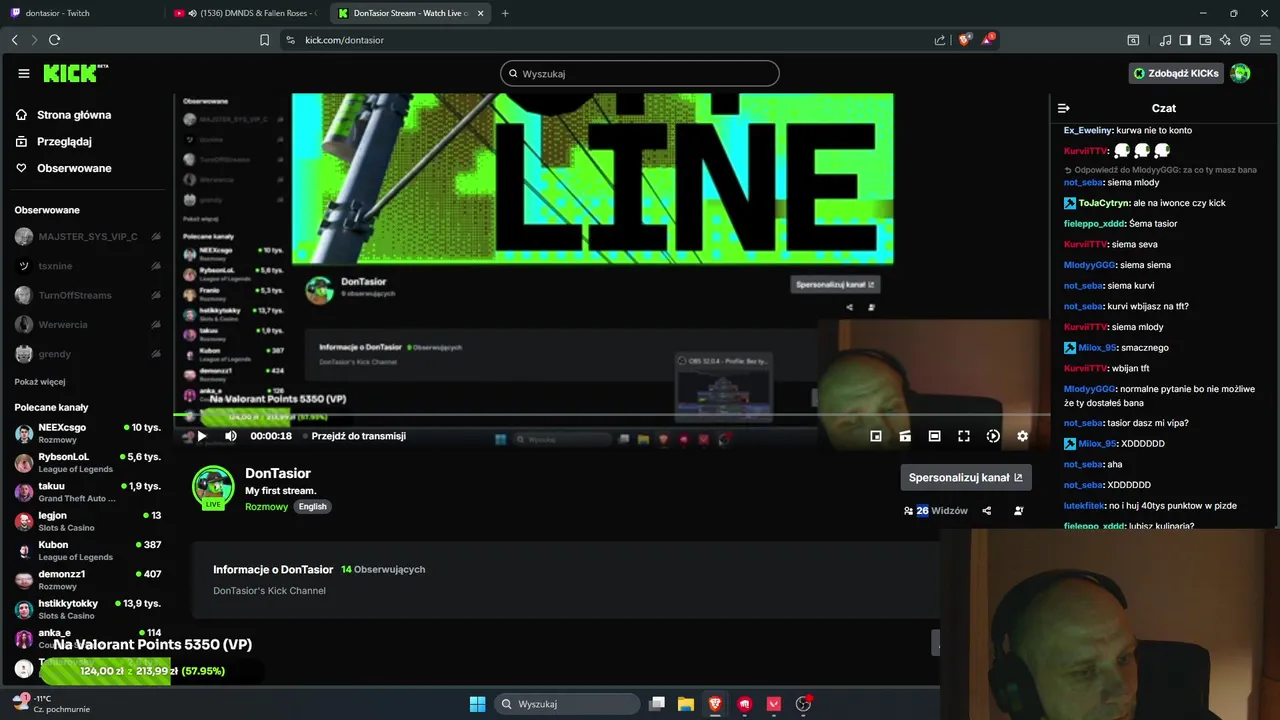Collapse the chat panel with arrow icon
This screenshot has height=720, width=1280.
click(x=1064, y=108)
